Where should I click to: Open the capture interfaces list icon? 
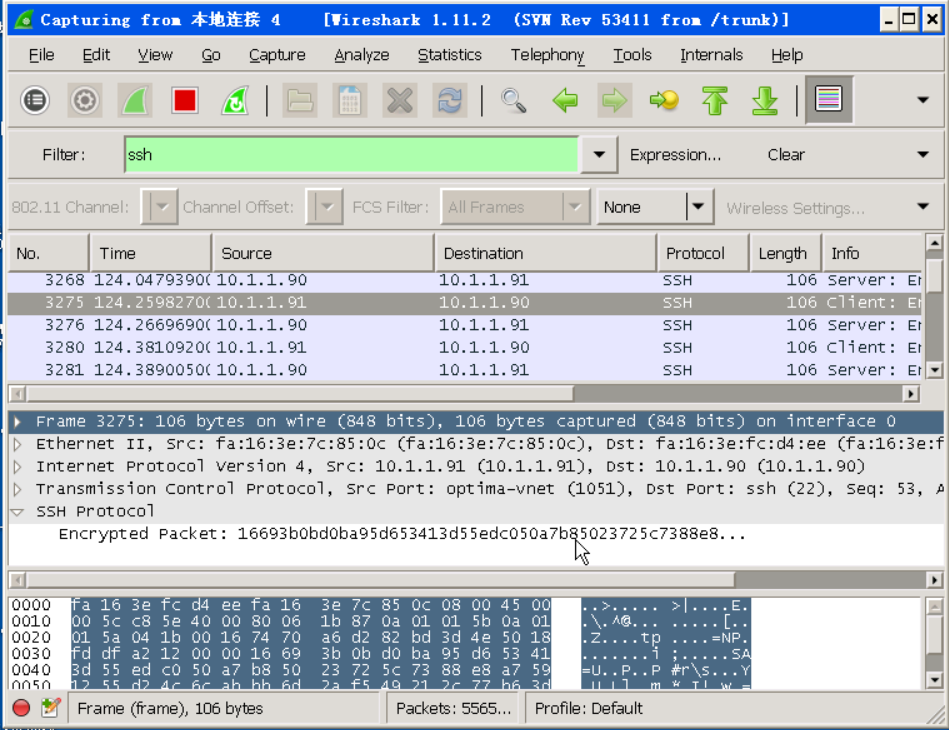pyautogui.click(x=34, y=100)
